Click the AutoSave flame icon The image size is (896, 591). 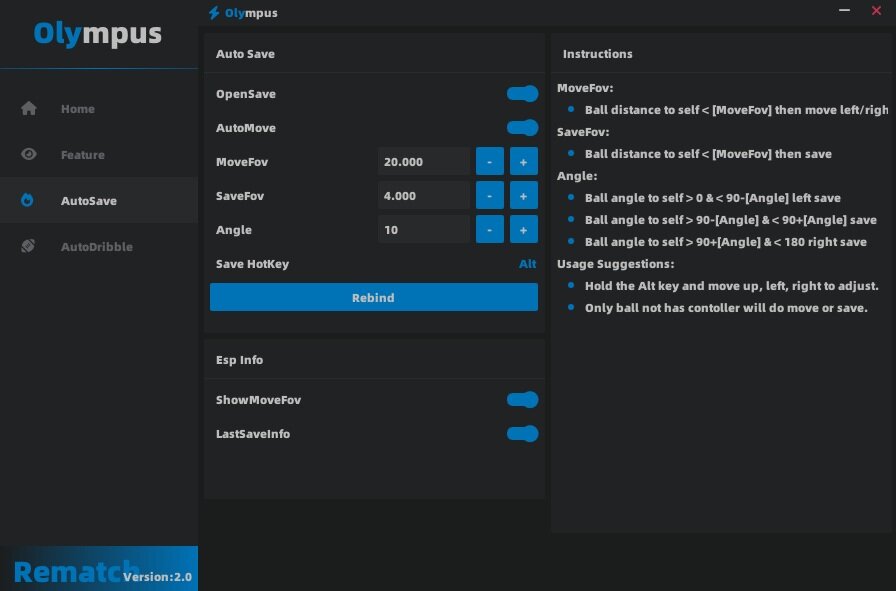(27, 200)
